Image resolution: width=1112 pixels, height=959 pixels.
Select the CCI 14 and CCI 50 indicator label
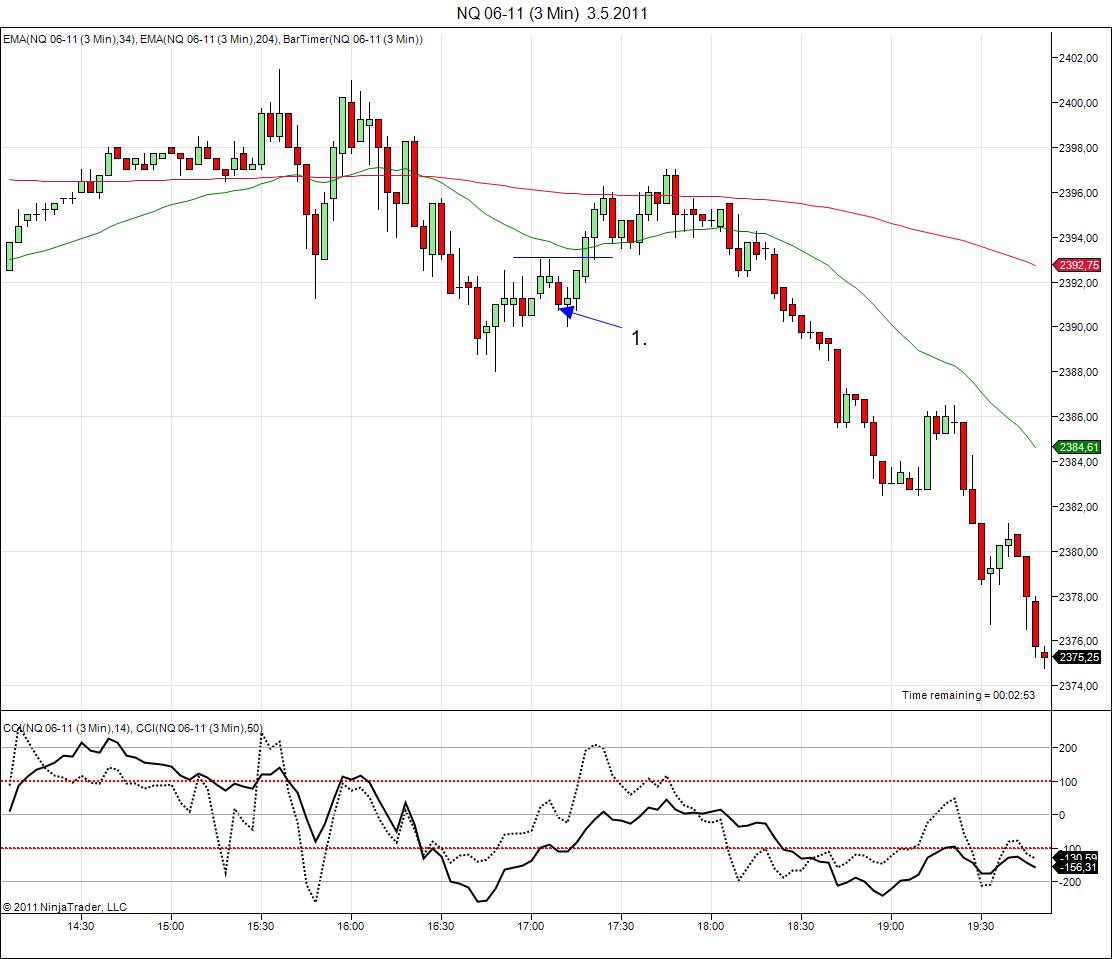pyautogui.click(x=133, y=728)
